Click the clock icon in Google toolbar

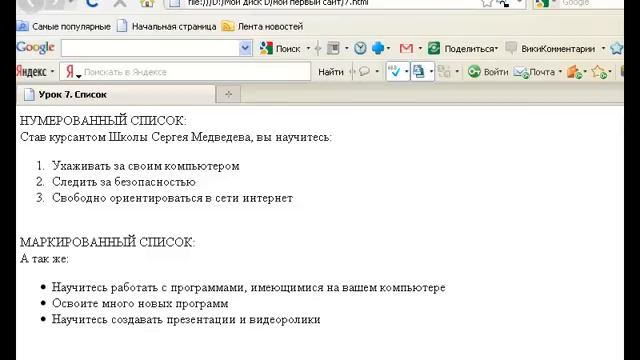360,48
